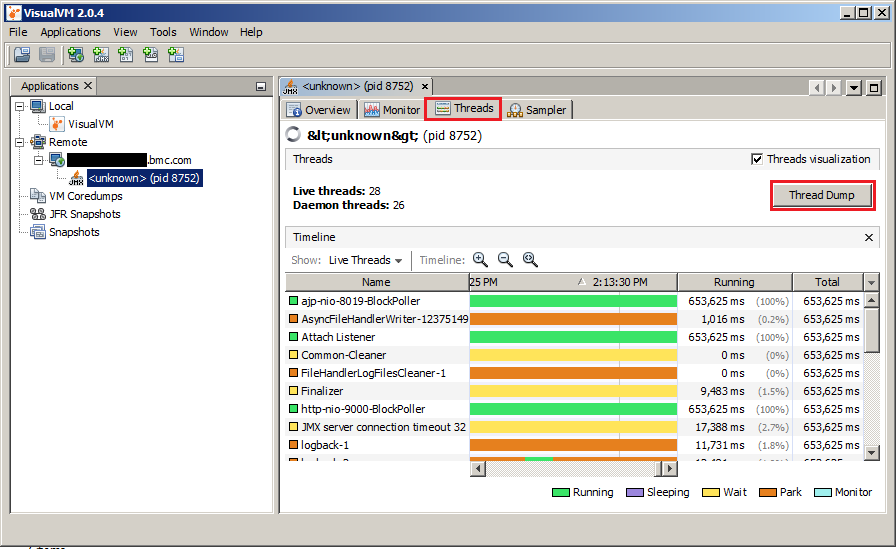Switch to the Overview tab
The width and height of the screenshot is (896, 549).
(319, 110)
